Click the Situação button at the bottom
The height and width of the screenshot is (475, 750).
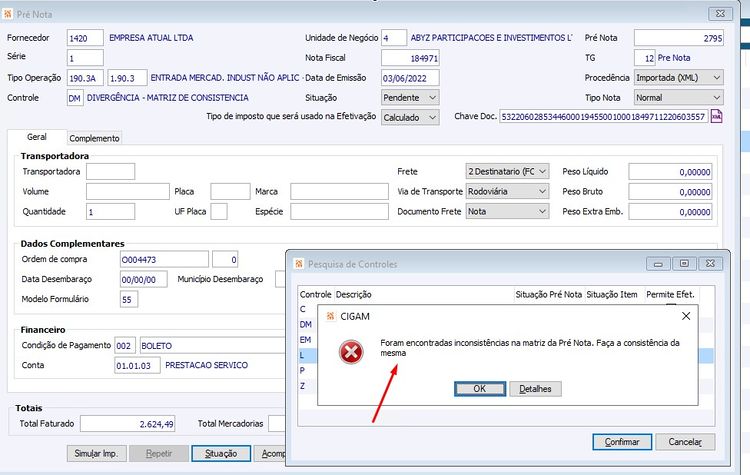pos(221,453)
